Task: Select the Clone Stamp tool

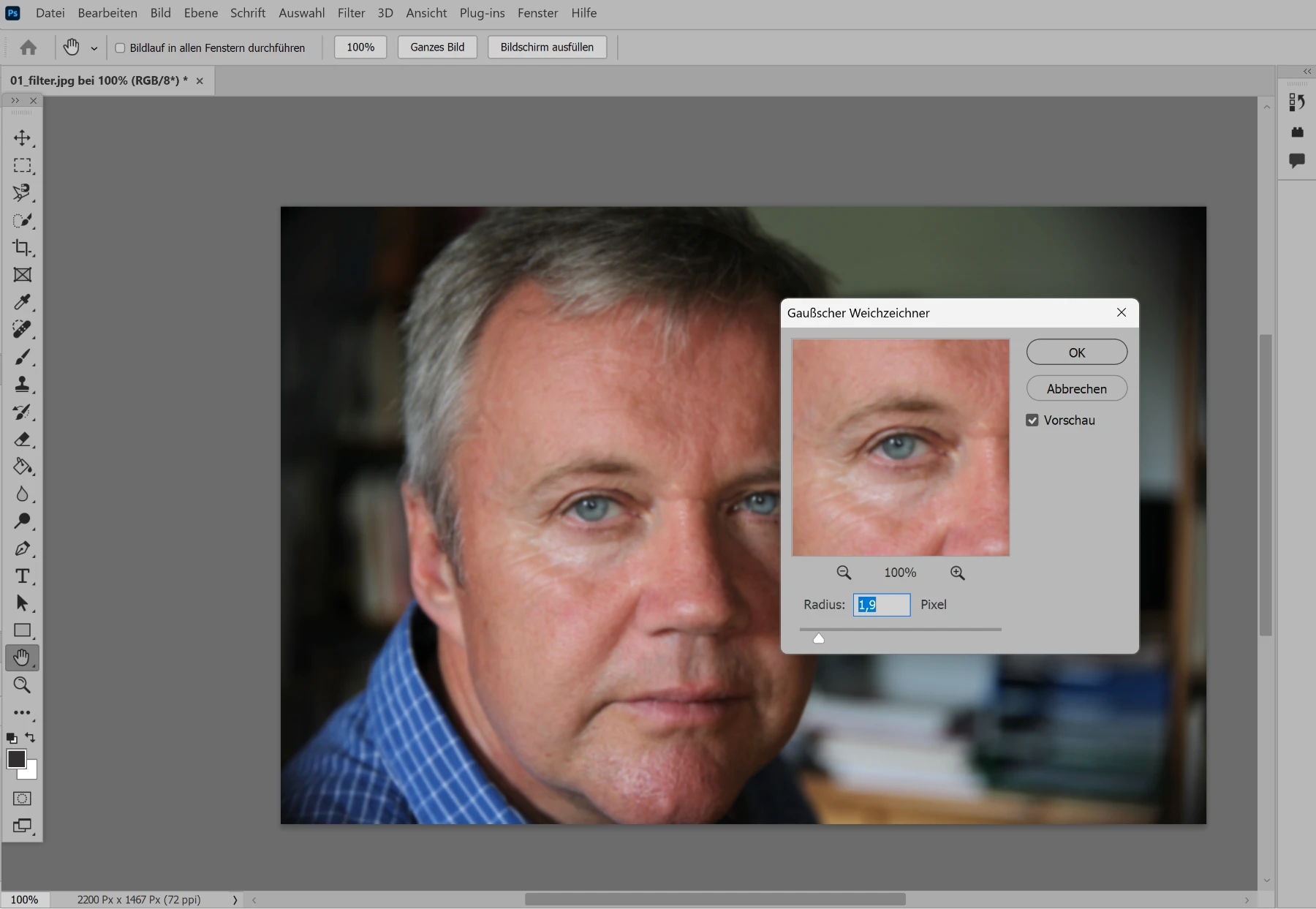Action: [x=22, y=384]
